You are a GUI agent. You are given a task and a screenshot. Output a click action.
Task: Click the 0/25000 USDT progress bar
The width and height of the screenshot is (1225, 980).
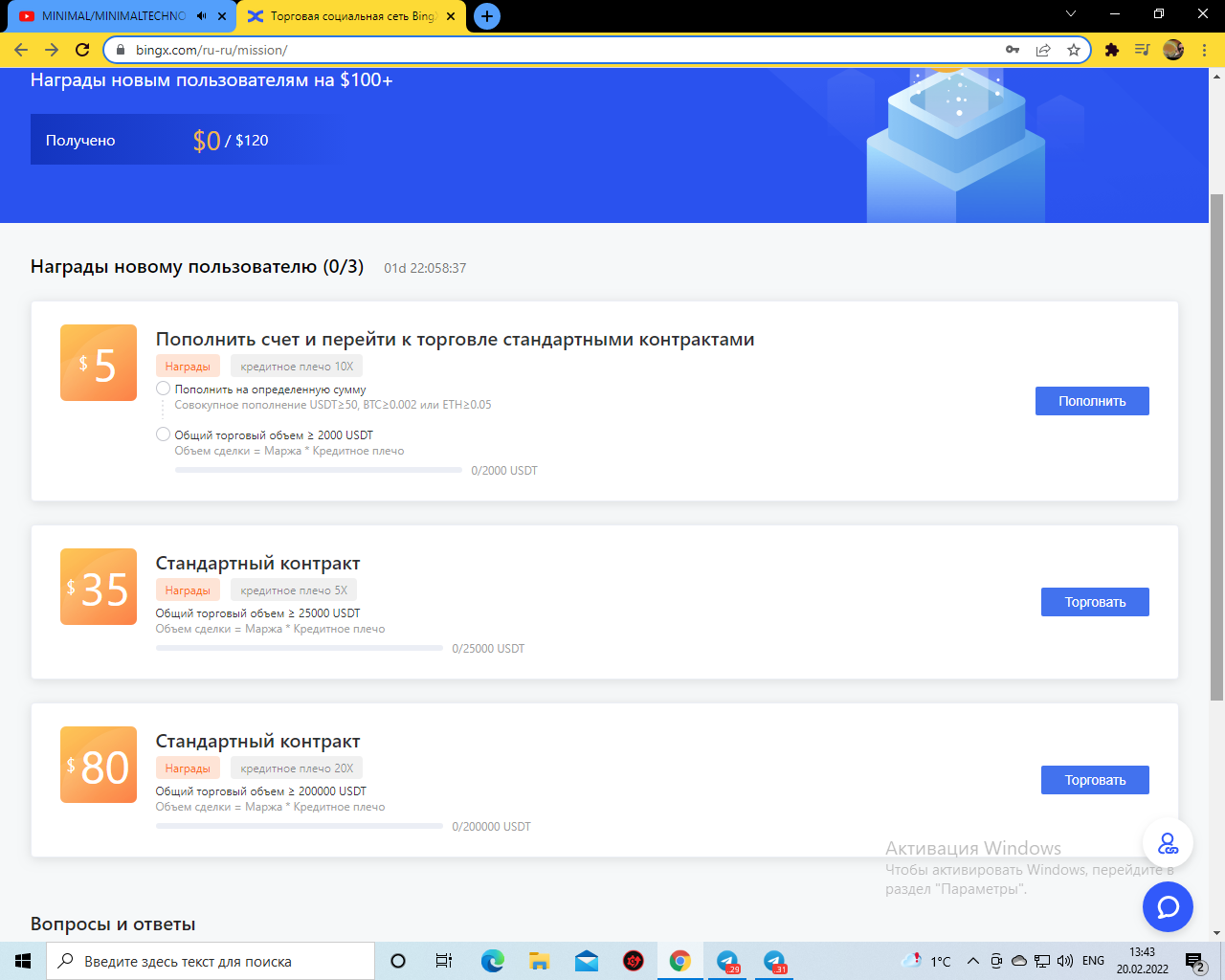pyautogui.click(x=300, y=648)
